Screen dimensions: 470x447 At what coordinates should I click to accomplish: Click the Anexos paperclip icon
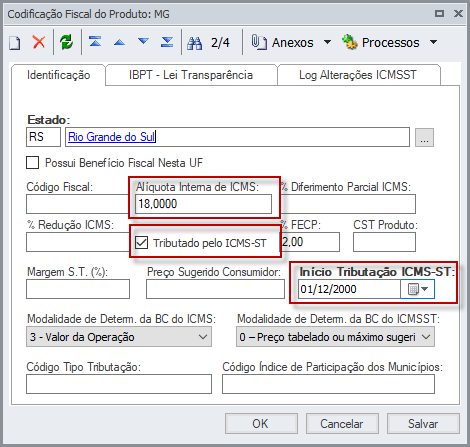[x=259, y=42]
